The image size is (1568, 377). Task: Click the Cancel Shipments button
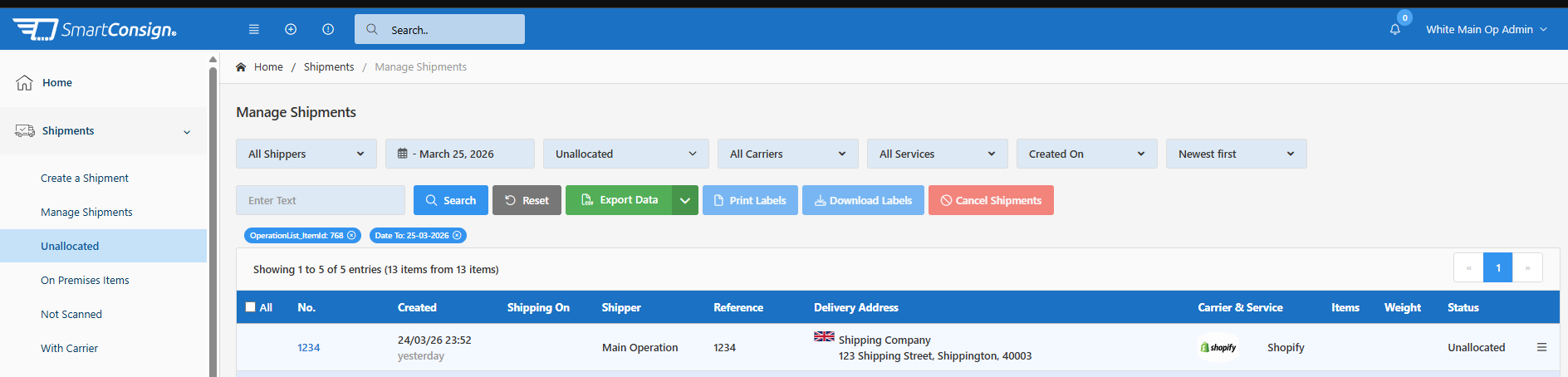pos(991,200)
